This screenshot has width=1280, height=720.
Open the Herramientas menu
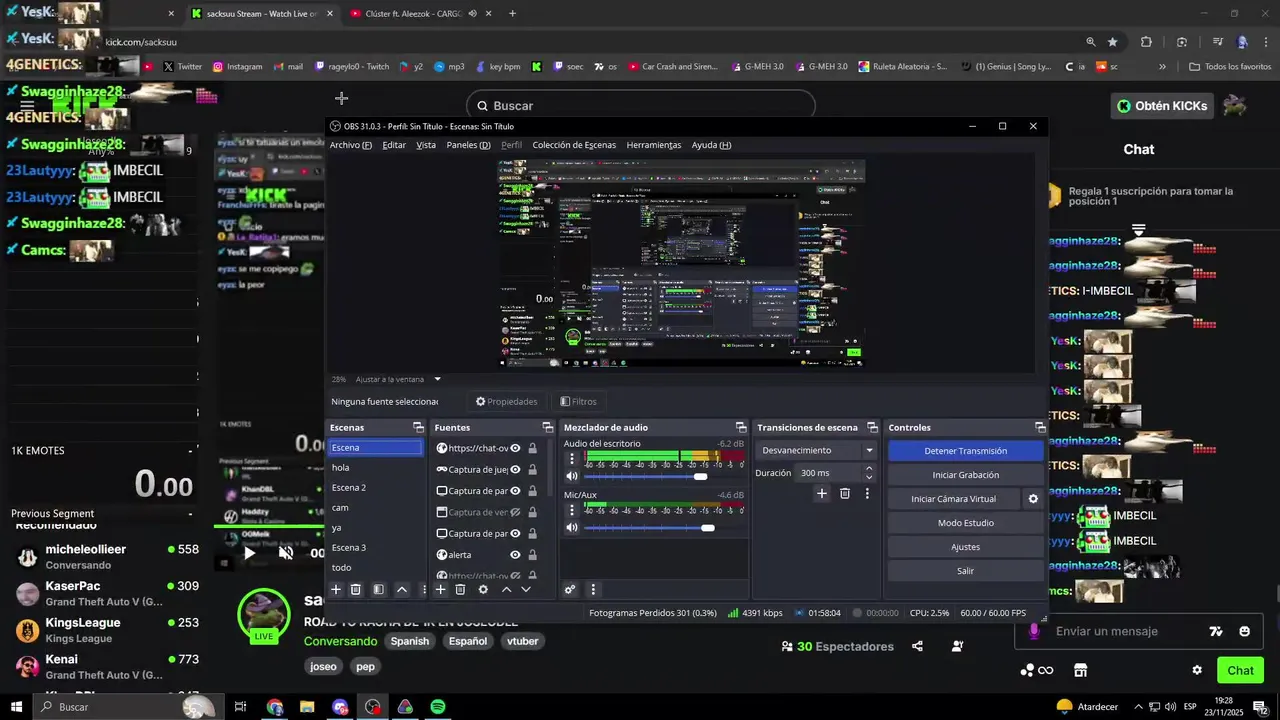[654, 145]
